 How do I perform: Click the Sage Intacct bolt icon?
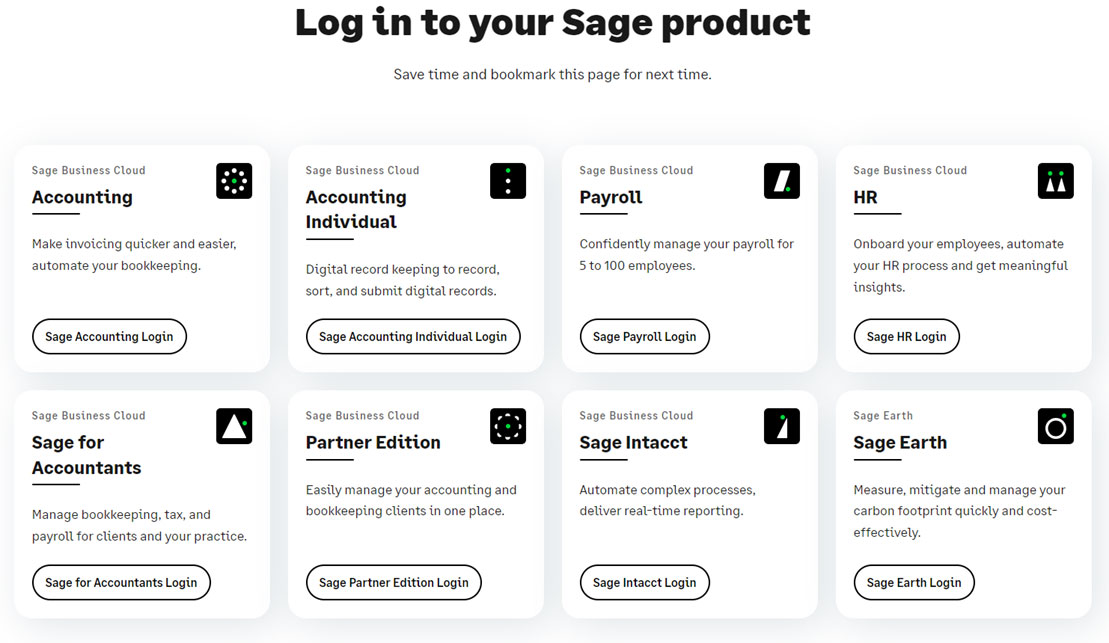click(x=782, y=426)
